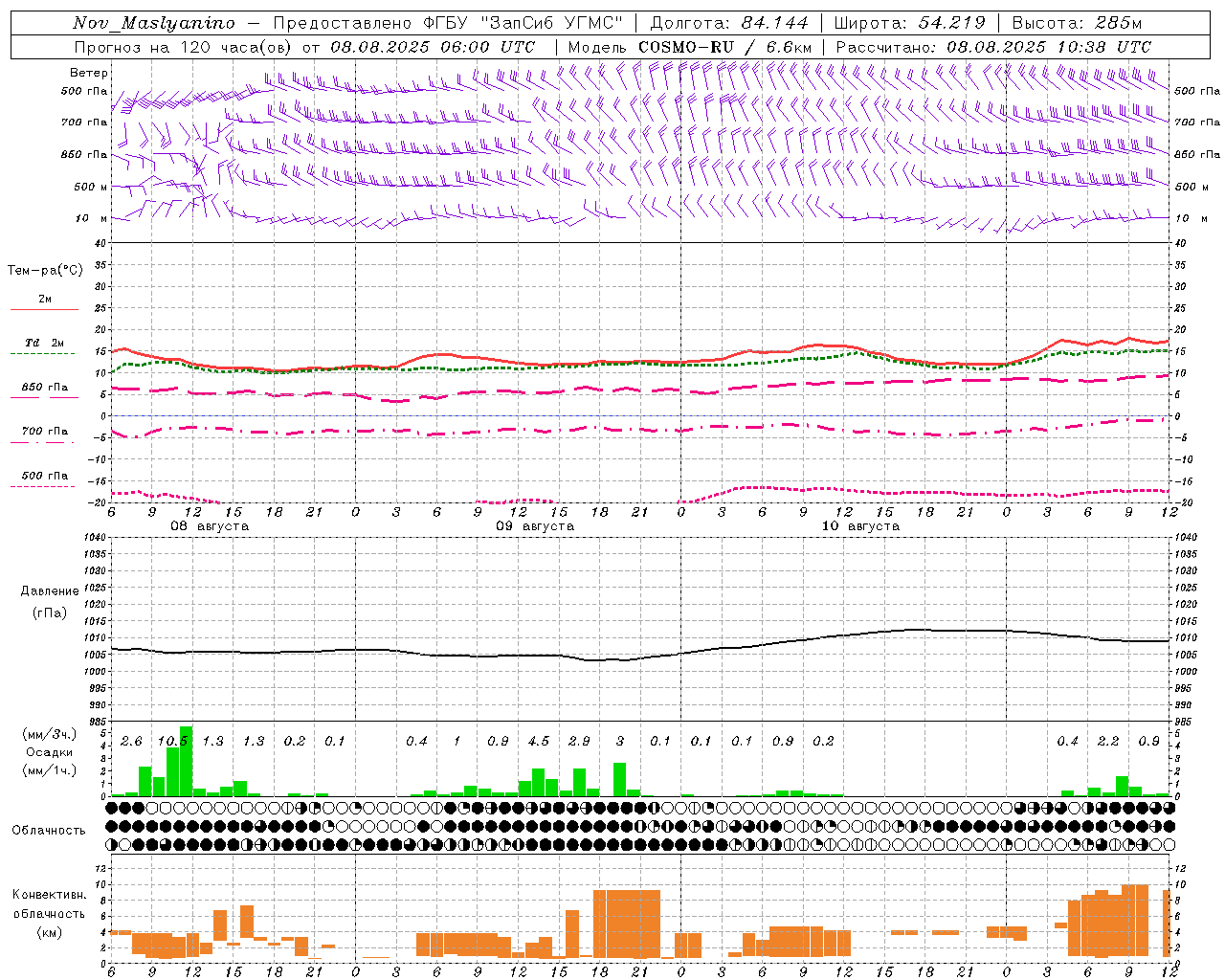Select the latitude value Широта: 54.219
The image size is (1225, 980).
point(909,23)
